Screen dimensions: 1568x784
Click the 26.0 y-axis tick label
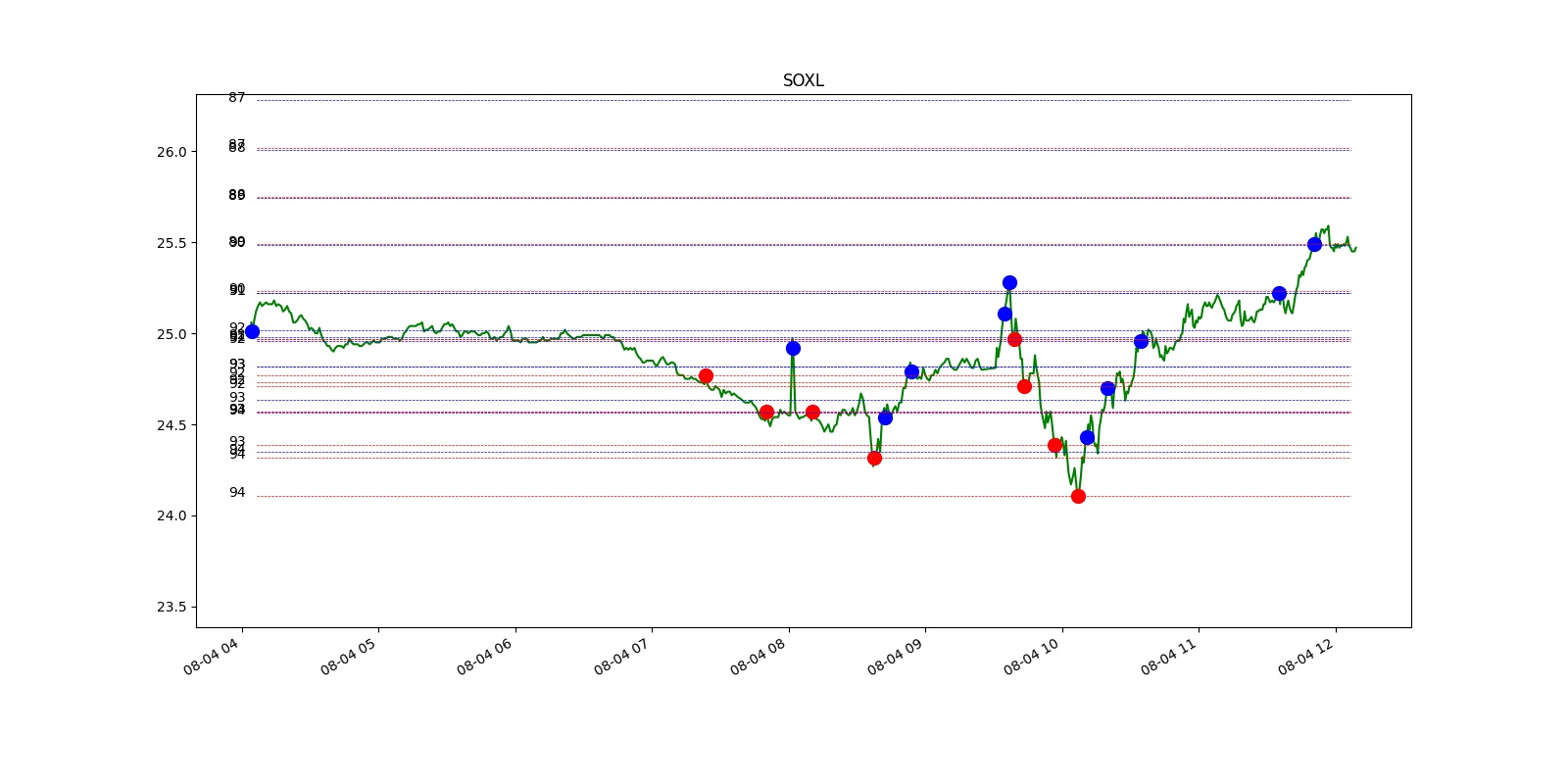coord(171,152)
